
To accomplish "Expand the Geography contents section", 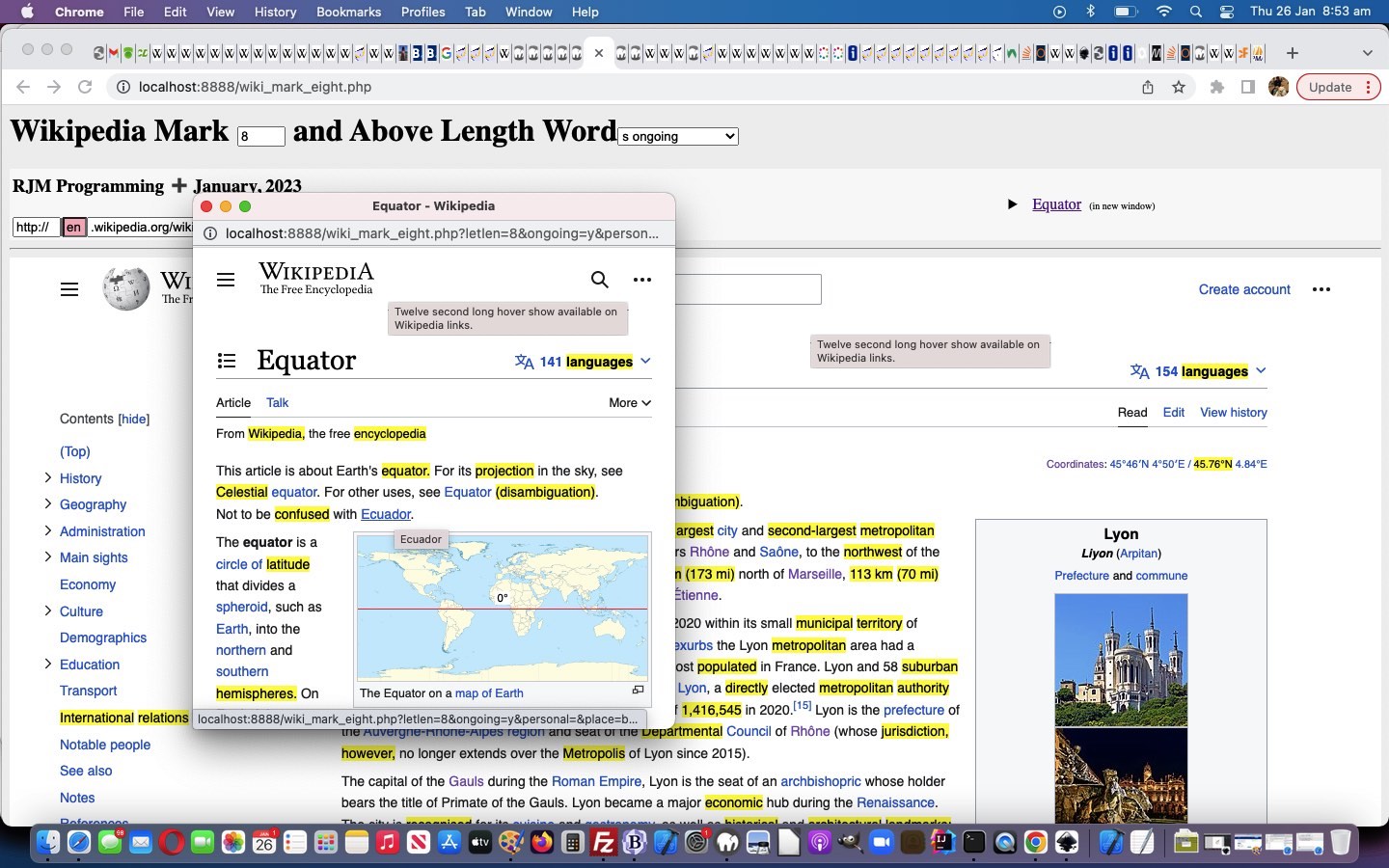I will pyautogui.click(x=47, y=503).
